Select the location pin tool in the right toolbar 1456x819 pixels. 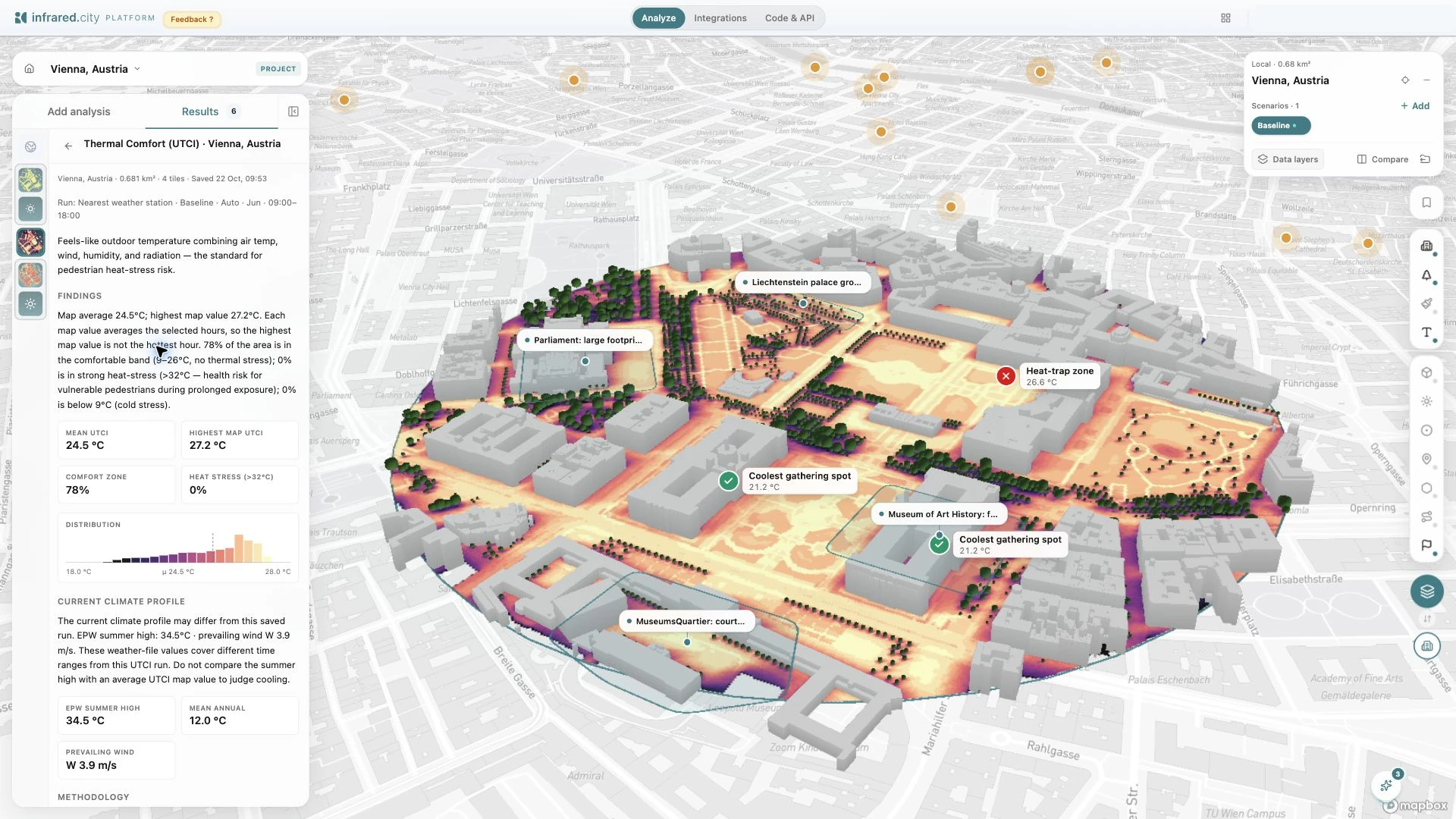coord(1426,459)
